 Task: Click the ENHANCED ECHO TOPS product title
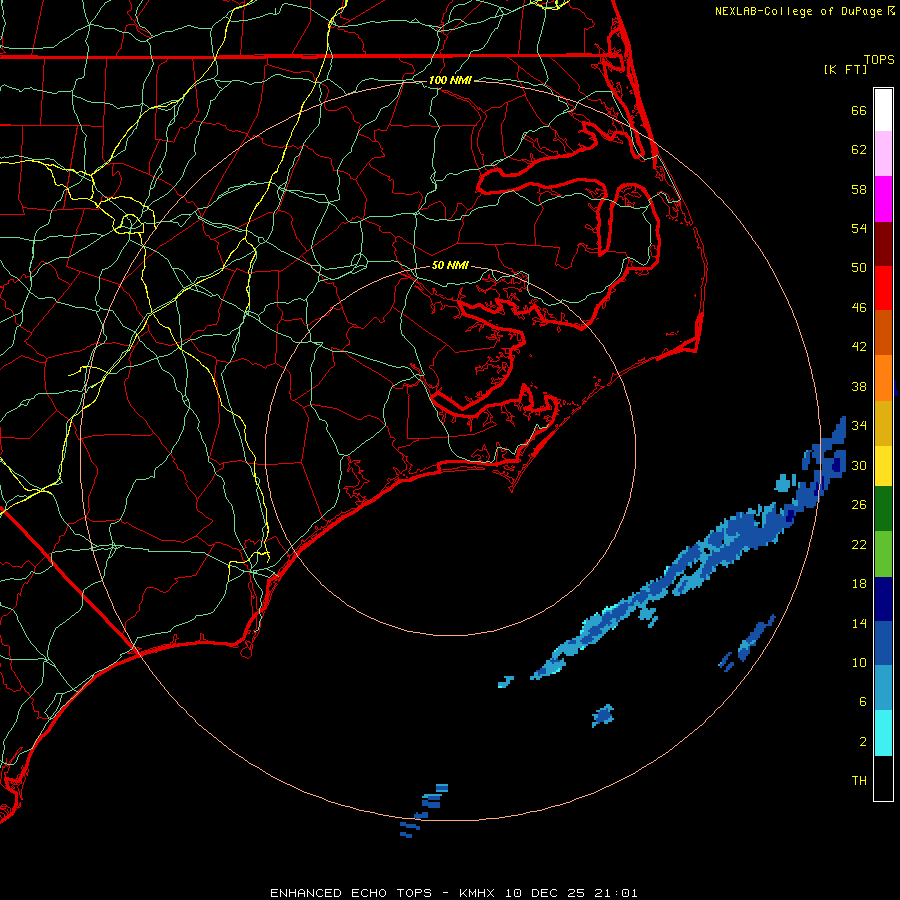tap(351, 893)
